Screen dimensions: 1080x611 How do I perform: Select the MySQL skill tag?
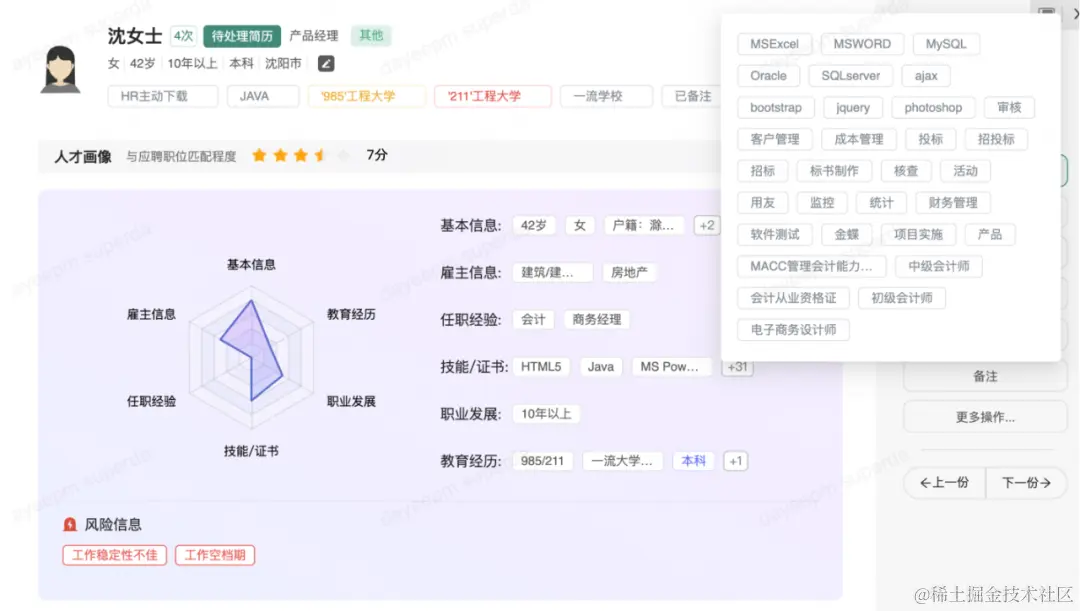[x=945, y=44]
